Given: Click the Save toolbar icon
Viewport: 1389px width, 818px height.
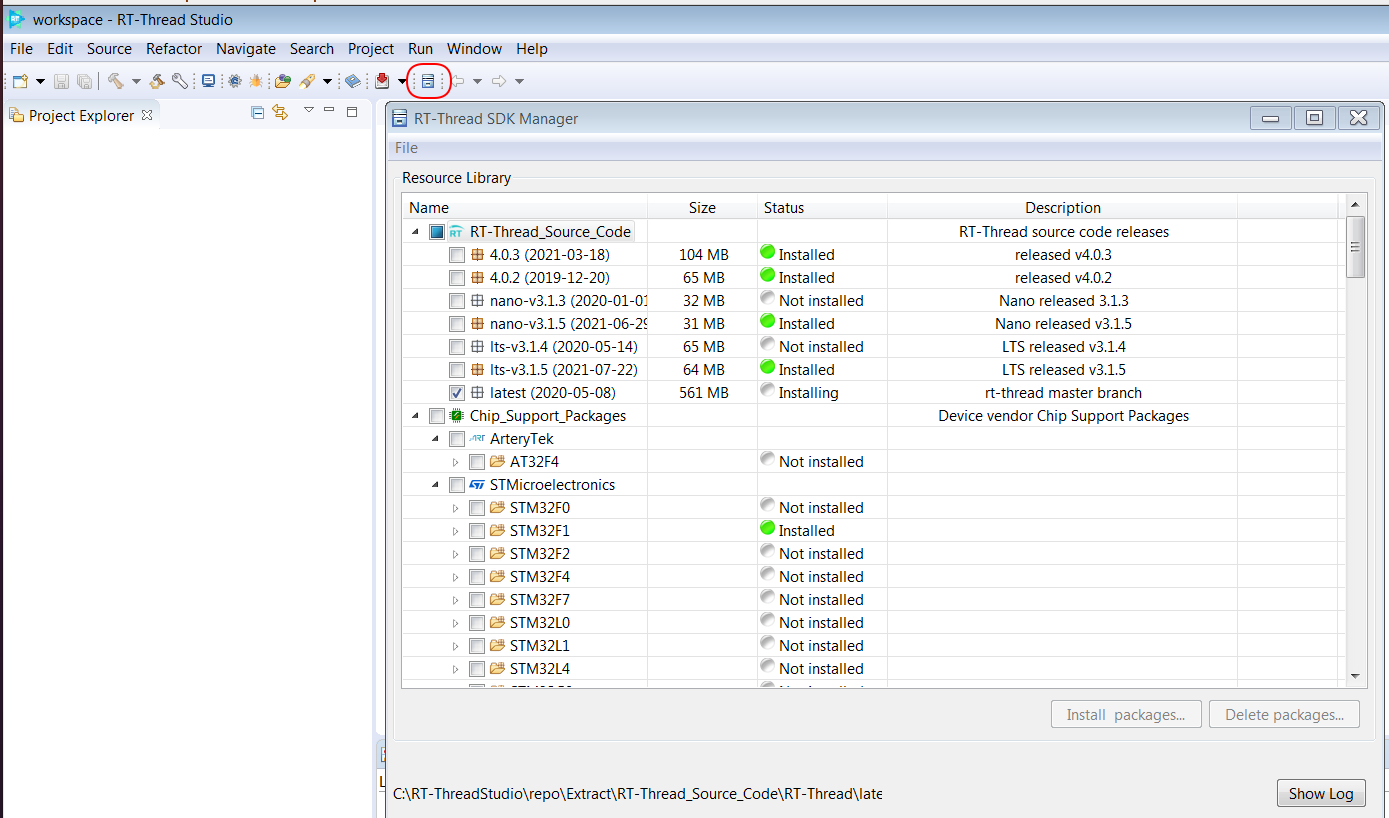Looking at the screenshot, I should pos(62,81).
